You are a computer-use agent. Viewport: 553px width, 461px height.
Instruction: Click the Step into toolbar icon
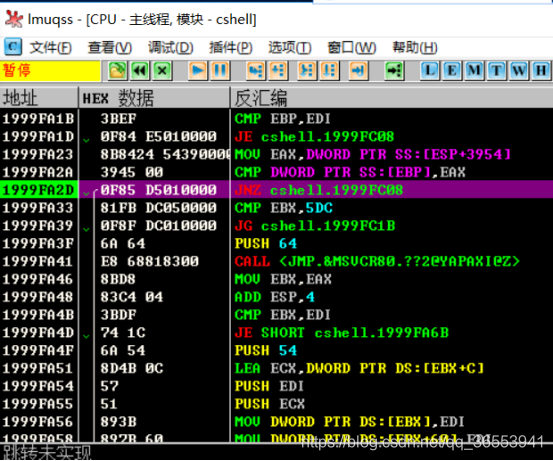pyautogui.click(x=256, y=71)
